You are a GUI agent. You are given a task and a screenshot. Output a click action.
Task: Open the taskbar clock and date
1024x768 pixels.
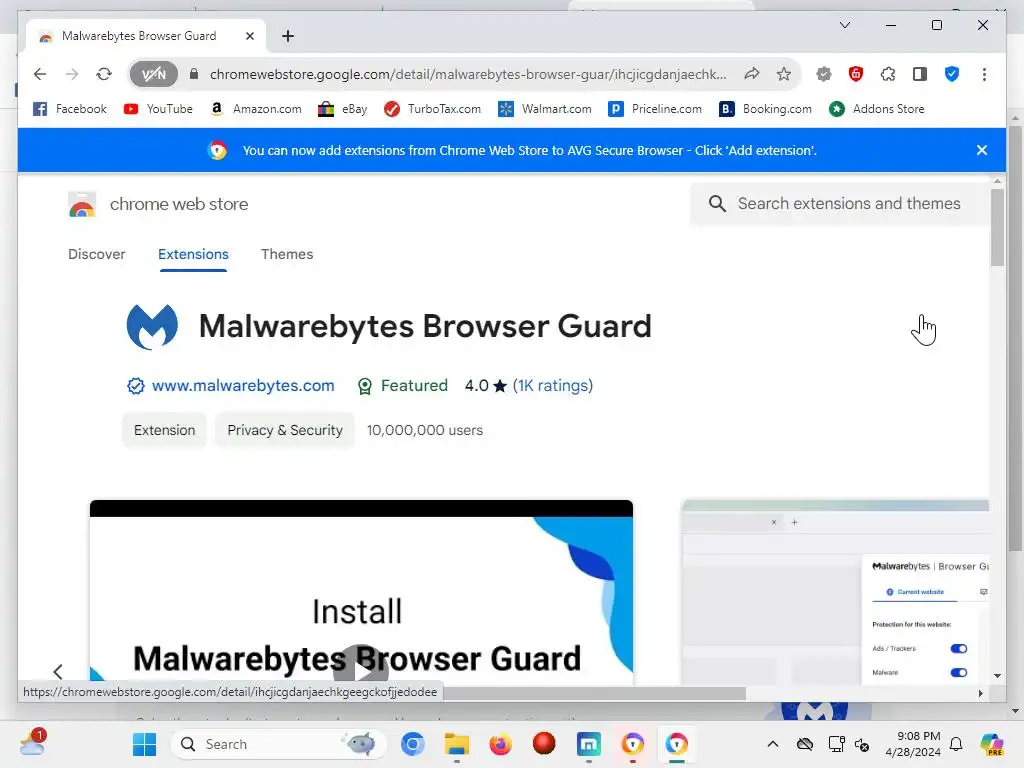coord(913,744)
